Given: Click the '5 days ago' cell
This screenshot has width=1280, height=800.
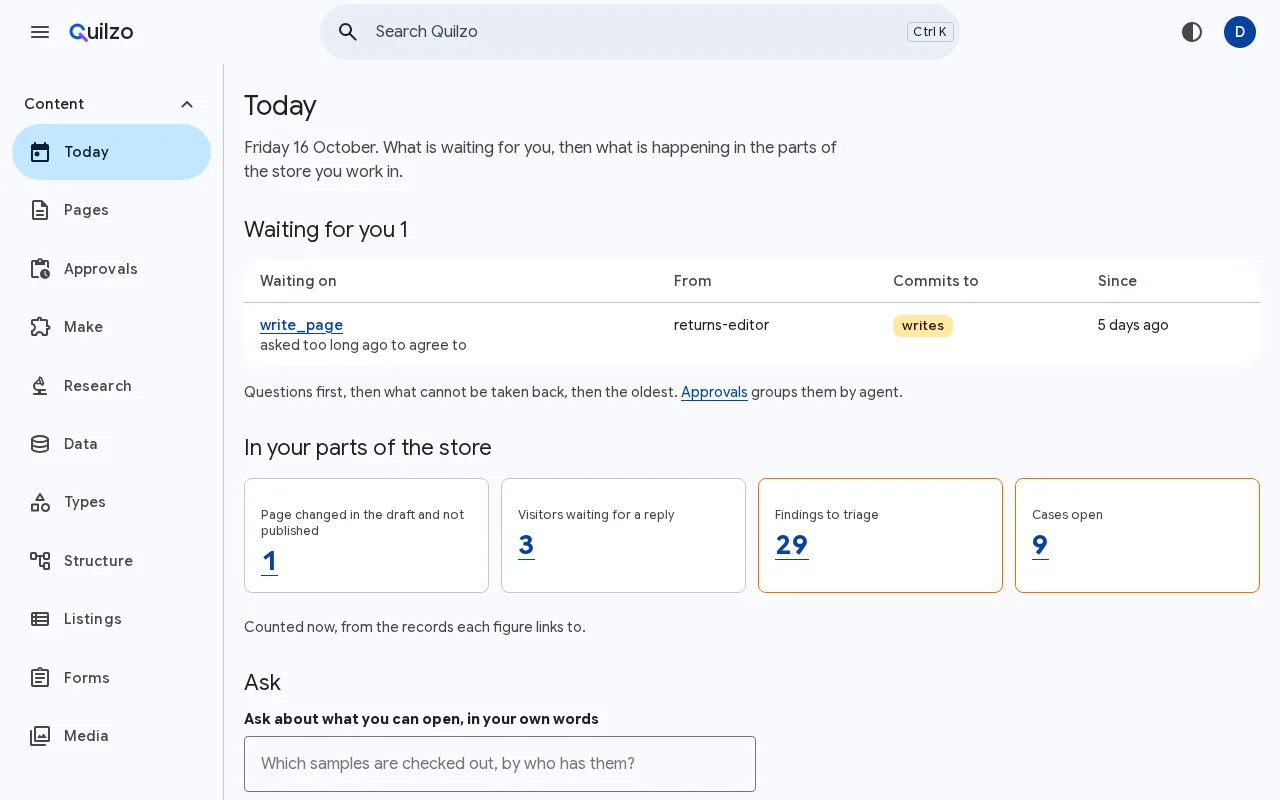Looking at the screenshot, I should click(x=1133, y=325).
